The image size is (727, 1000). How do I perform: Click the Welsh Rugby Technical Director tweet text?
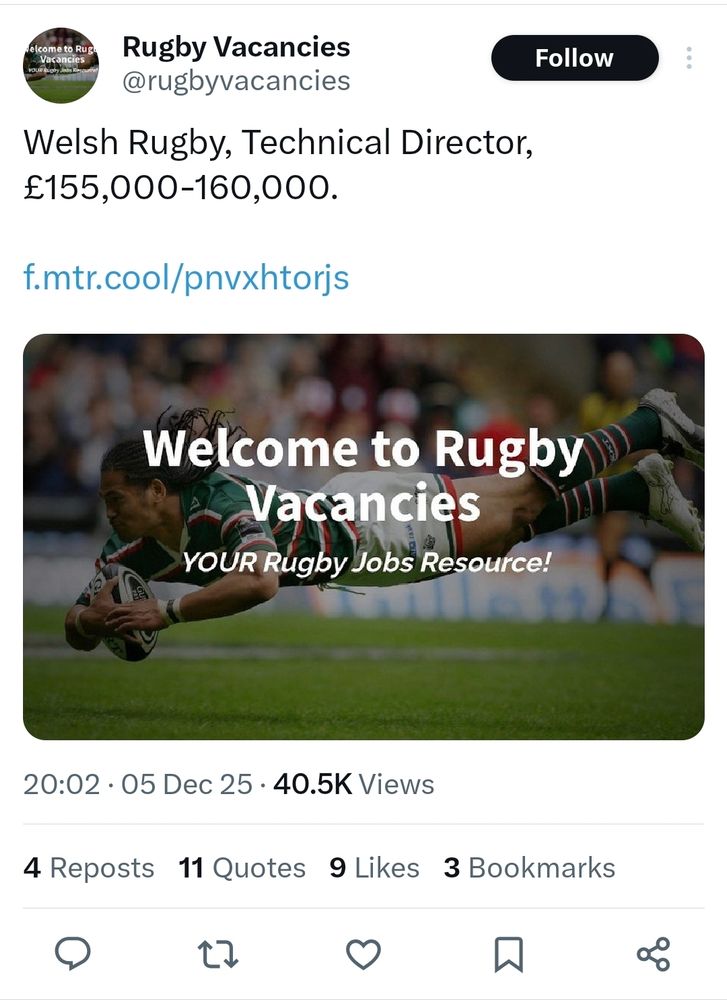click(278, 164)
